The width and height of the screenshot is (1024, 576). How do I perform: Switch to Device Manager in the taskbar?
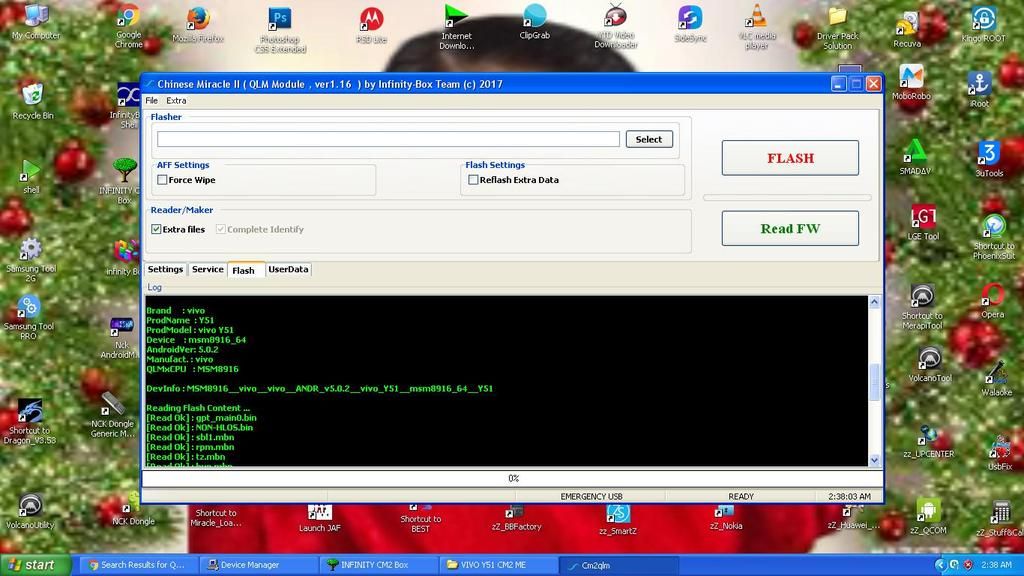point(257,565)
